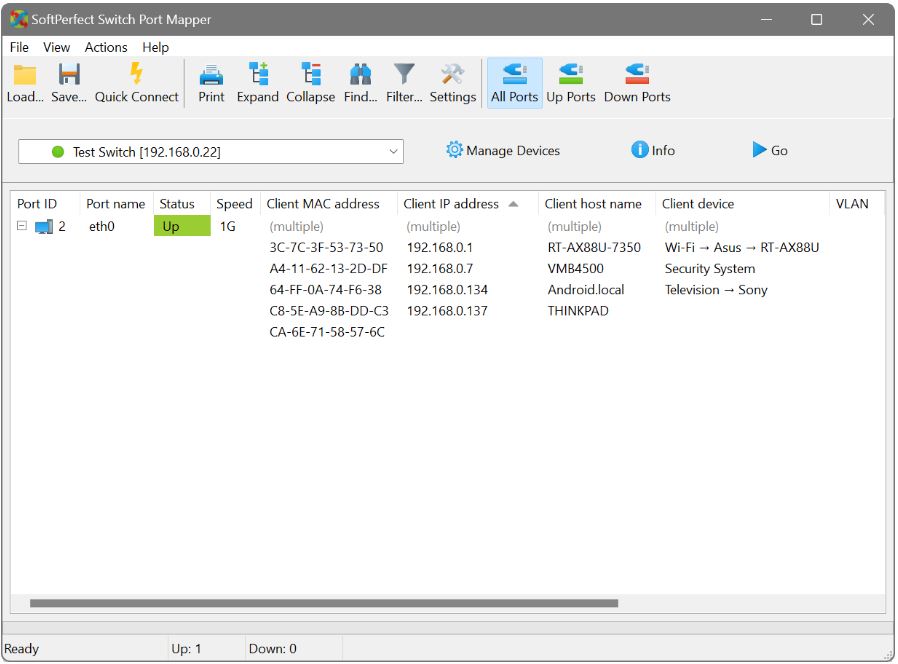898x664 pixels.
Task: Open the Test Switch device dropdown
Action: pyautogui.click(x=211, y=151)
